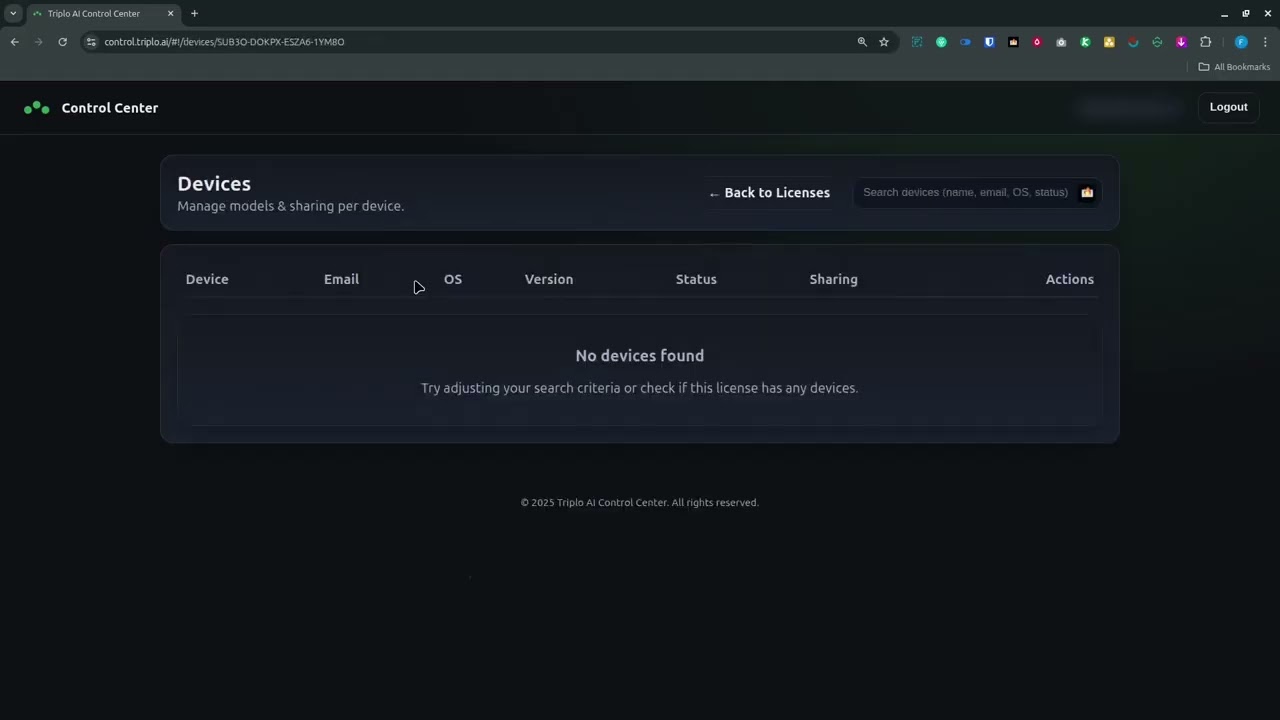Log out using the Logout button
This screenshot has width=1280, height=720.
pos(1229,107)
